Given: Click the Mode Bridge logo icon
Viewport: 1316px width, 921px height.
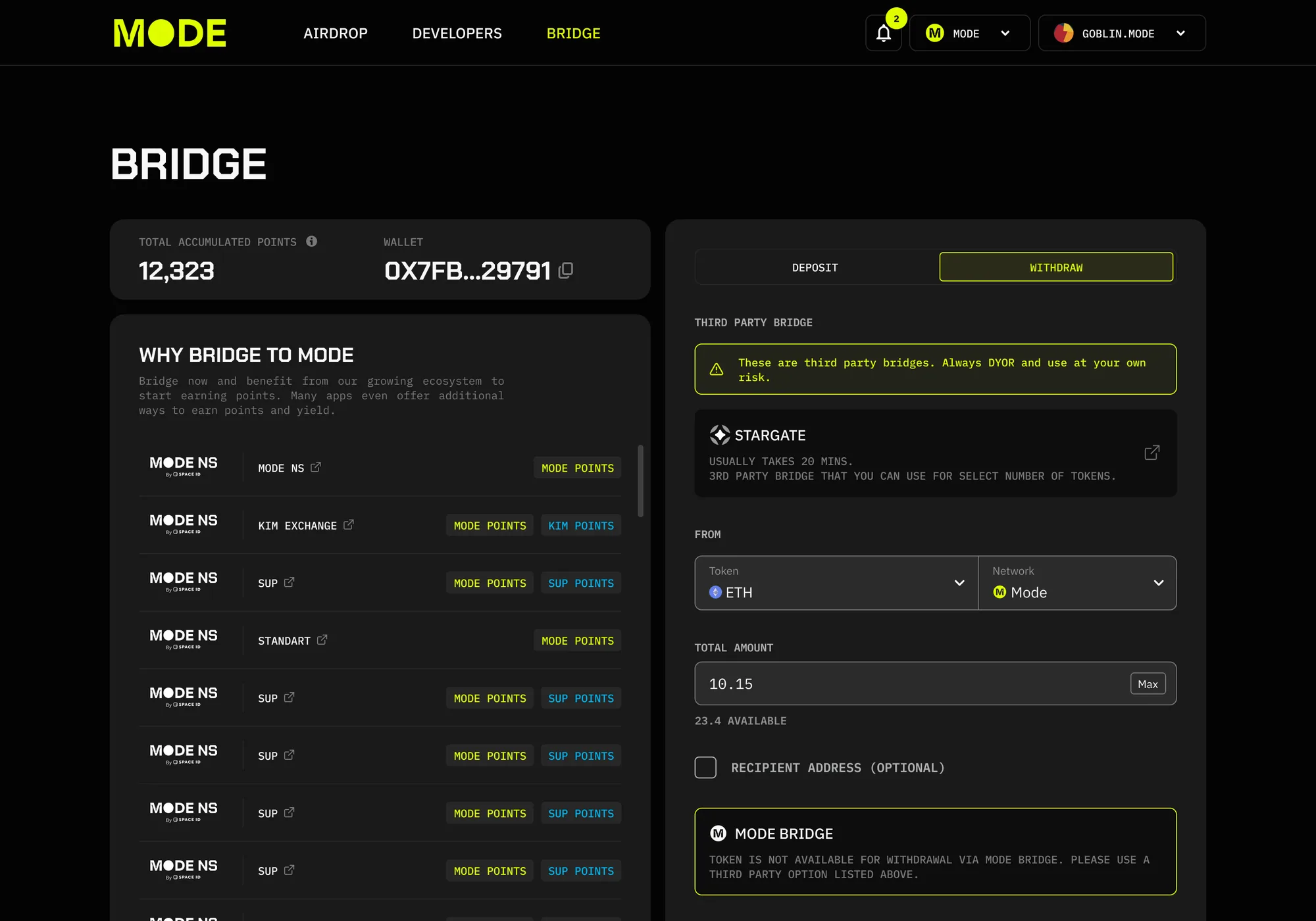Looking at the screenshot, I should pyautogui.click(x=718, y=834).
